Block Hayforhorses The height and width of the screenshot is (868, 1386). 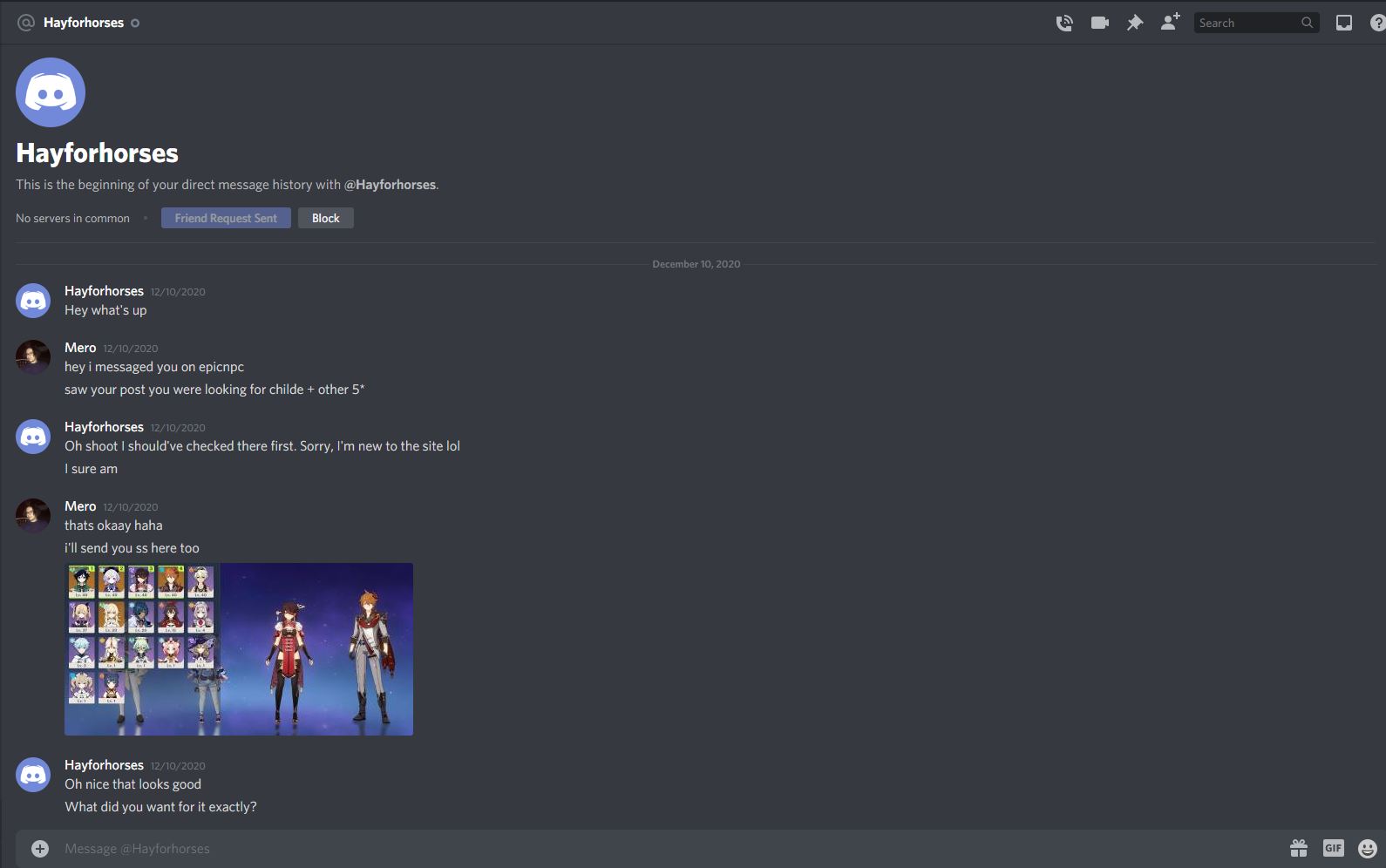(x=326, y=218)
